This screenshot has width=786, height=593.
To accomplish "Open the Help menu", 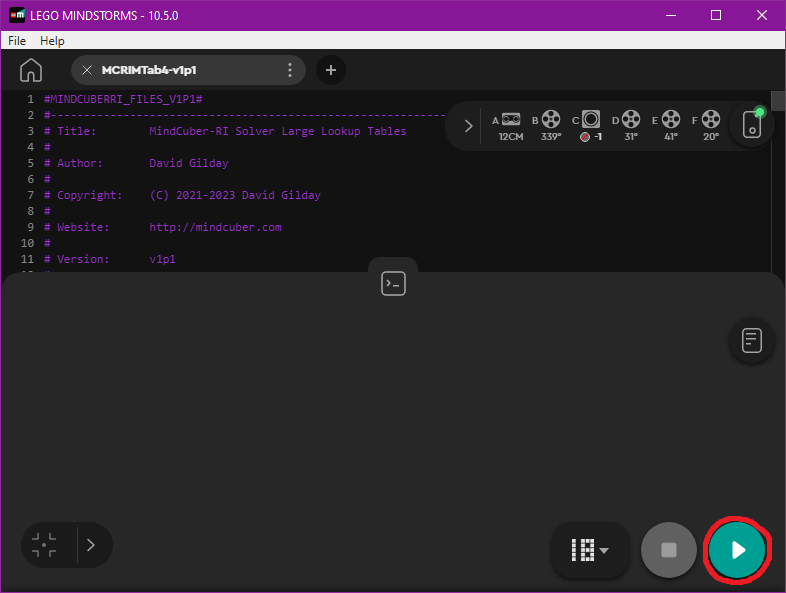I will pyautogui.click(x=52, y=41).
